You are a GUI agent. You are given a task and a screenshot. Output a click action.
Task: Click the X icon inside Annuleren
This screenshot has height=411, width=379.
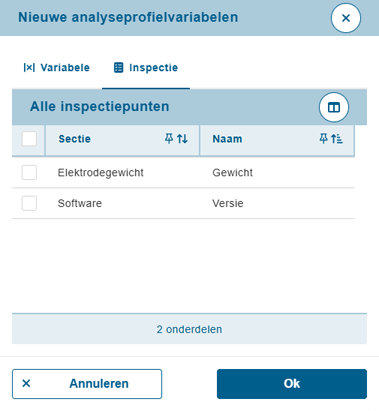point(26,383)
